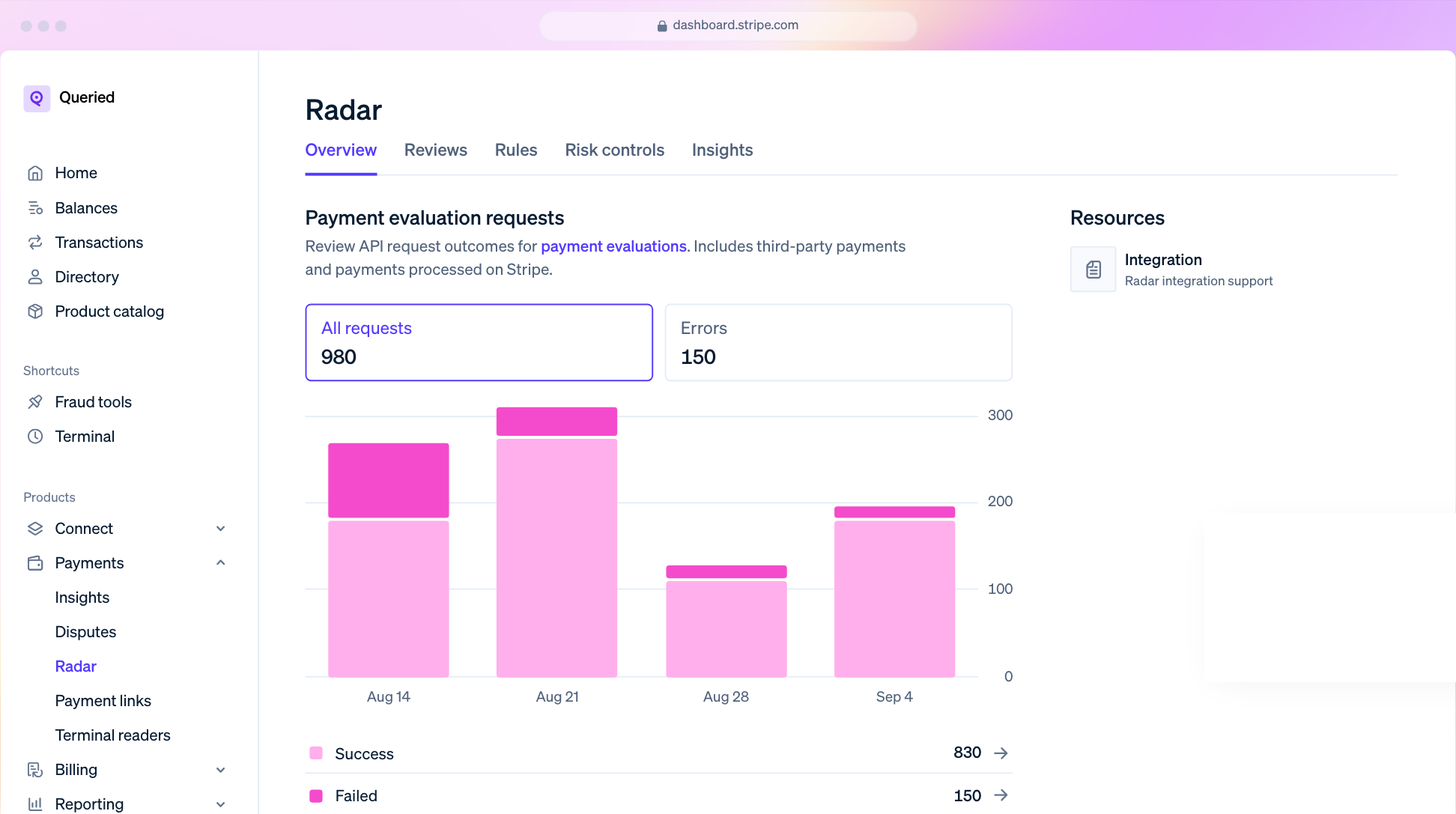1456x814 pixels.
Task: Click the Connect layers icon
Action: coord(35,529)
